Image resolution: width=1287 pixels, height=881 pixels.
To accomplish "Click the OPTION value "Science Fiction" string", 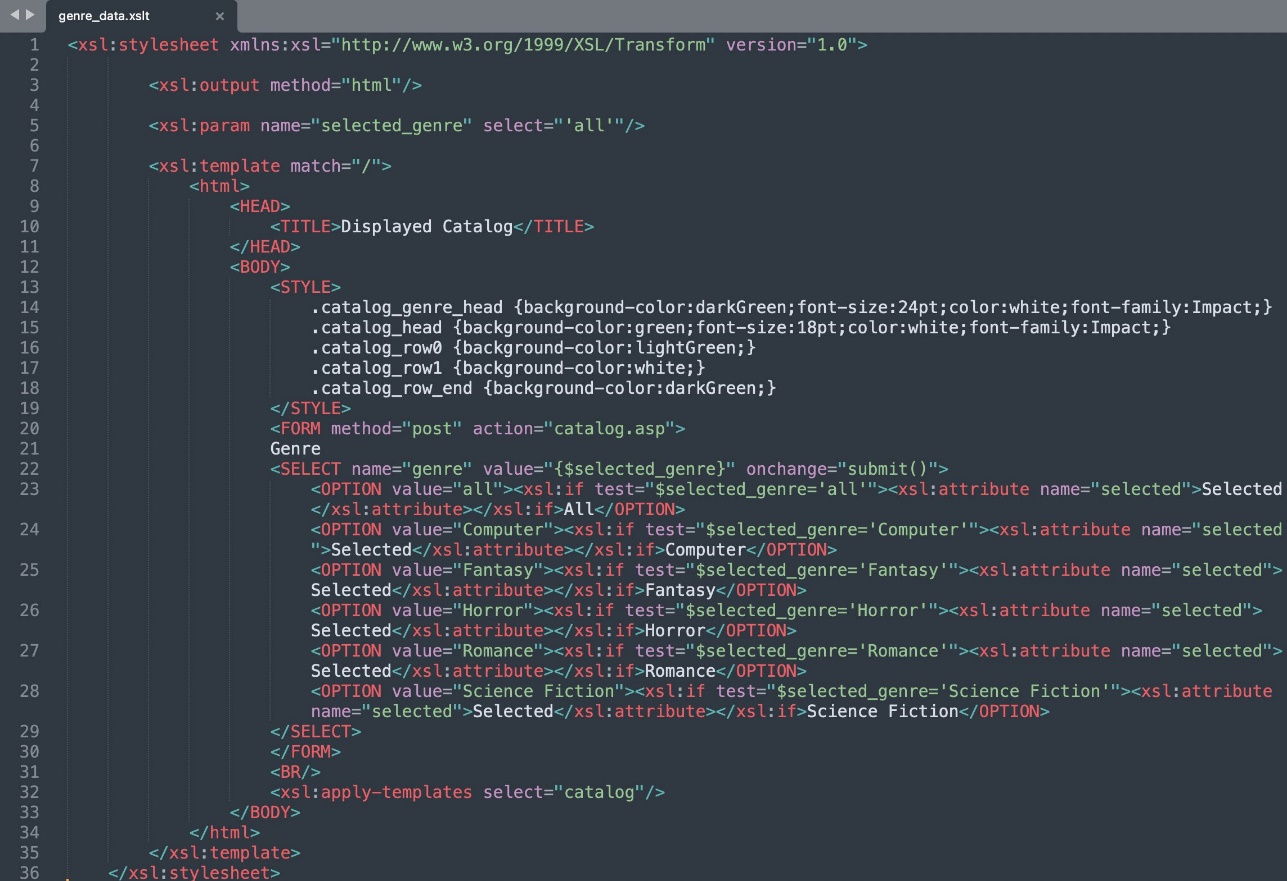I will tap(539, 691).
